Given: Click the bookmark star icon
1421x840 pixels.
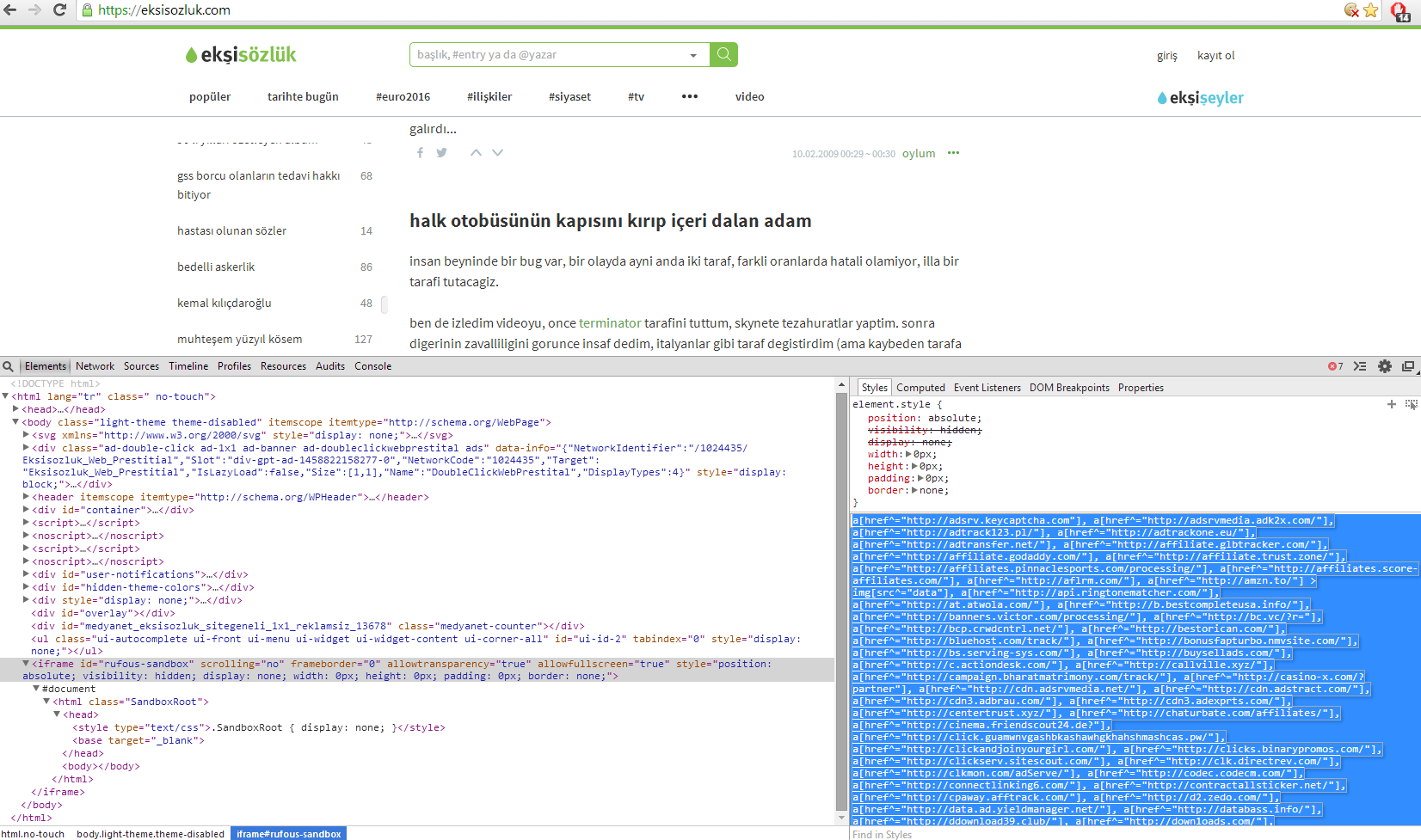Looking at the screenshot, I should (1371, 10).
